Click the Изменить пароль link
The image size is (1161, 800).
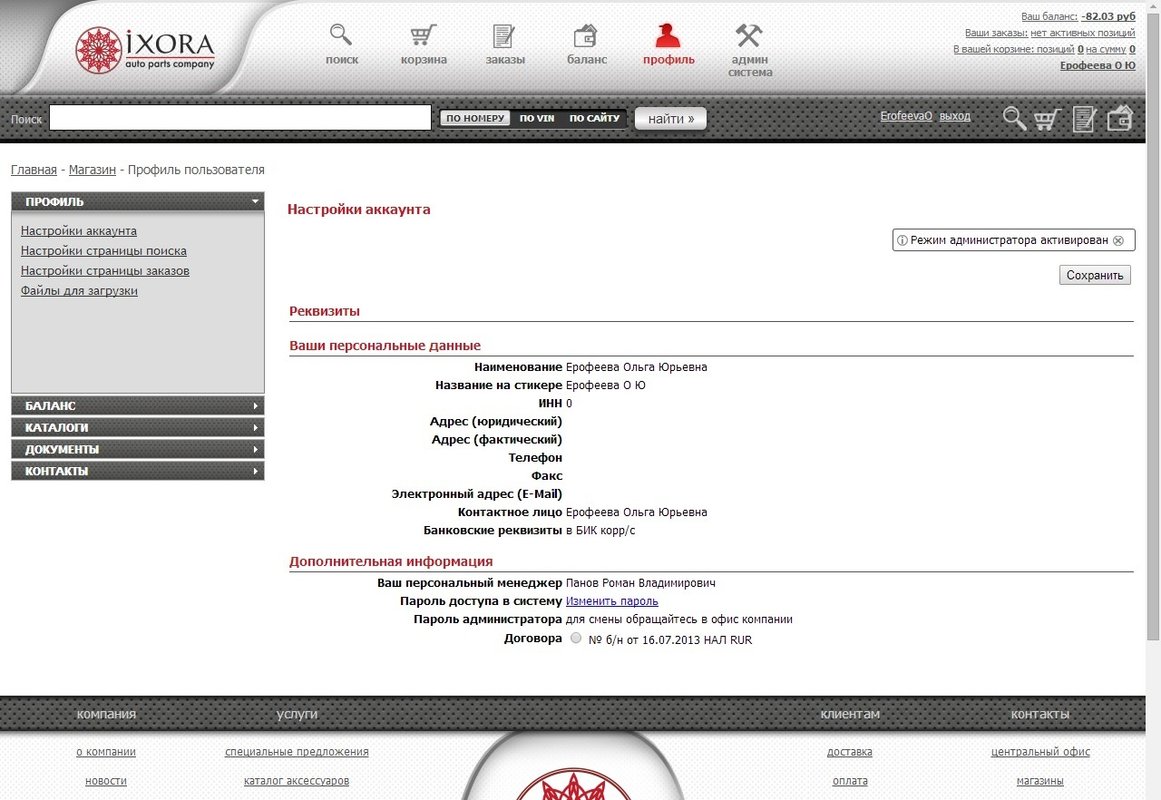[612, 601]
